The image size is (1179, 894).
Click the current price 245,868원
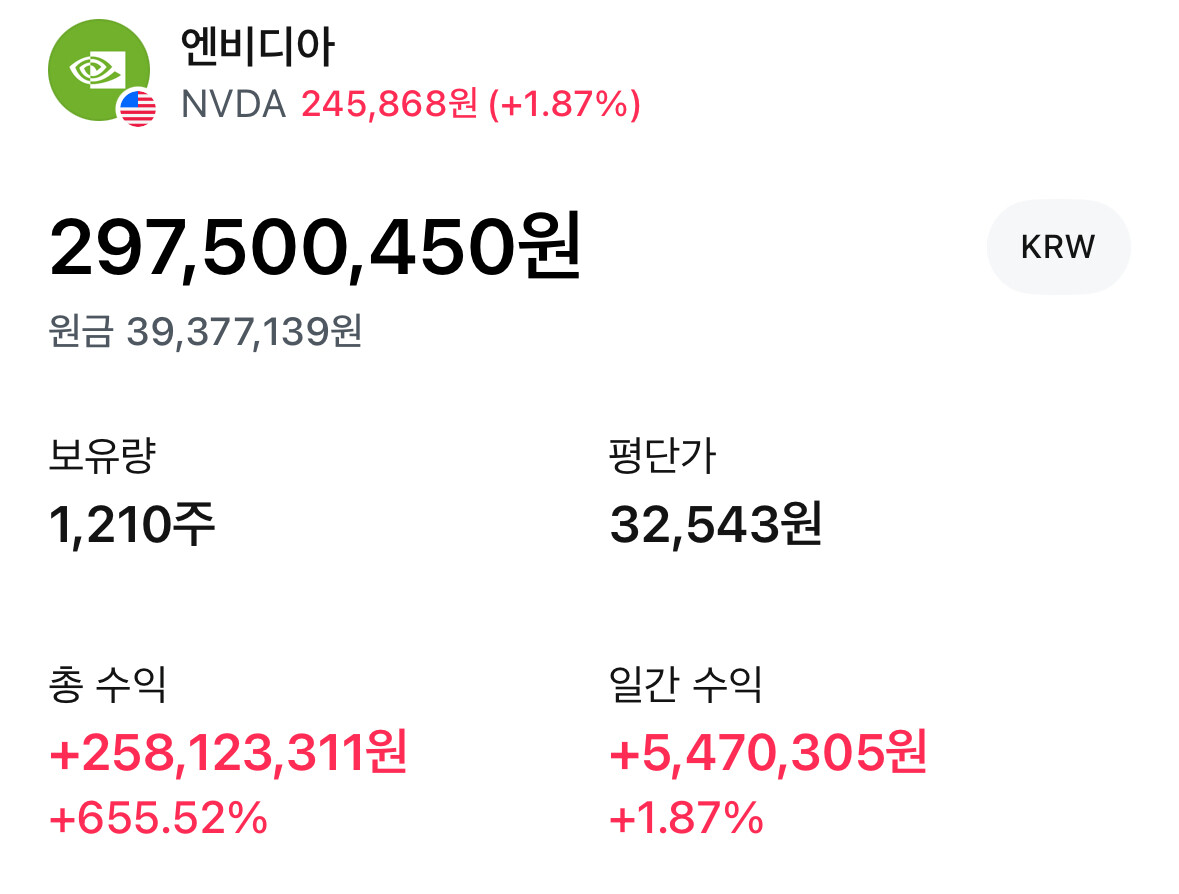(x=390, y=104)
